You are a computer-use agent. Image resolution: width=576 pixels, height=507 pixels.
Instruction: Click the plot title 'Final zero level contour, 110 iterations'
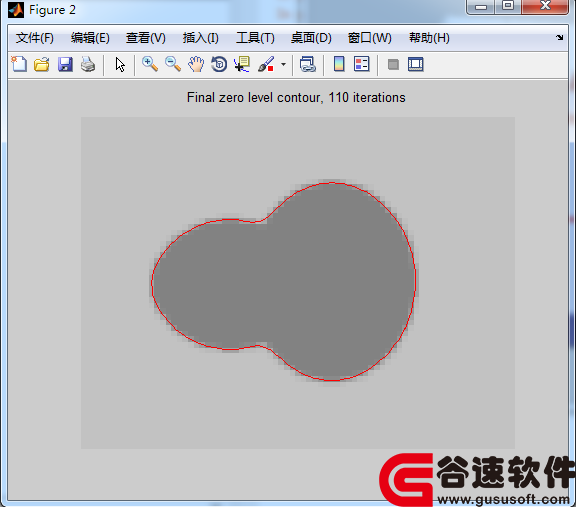296,97
